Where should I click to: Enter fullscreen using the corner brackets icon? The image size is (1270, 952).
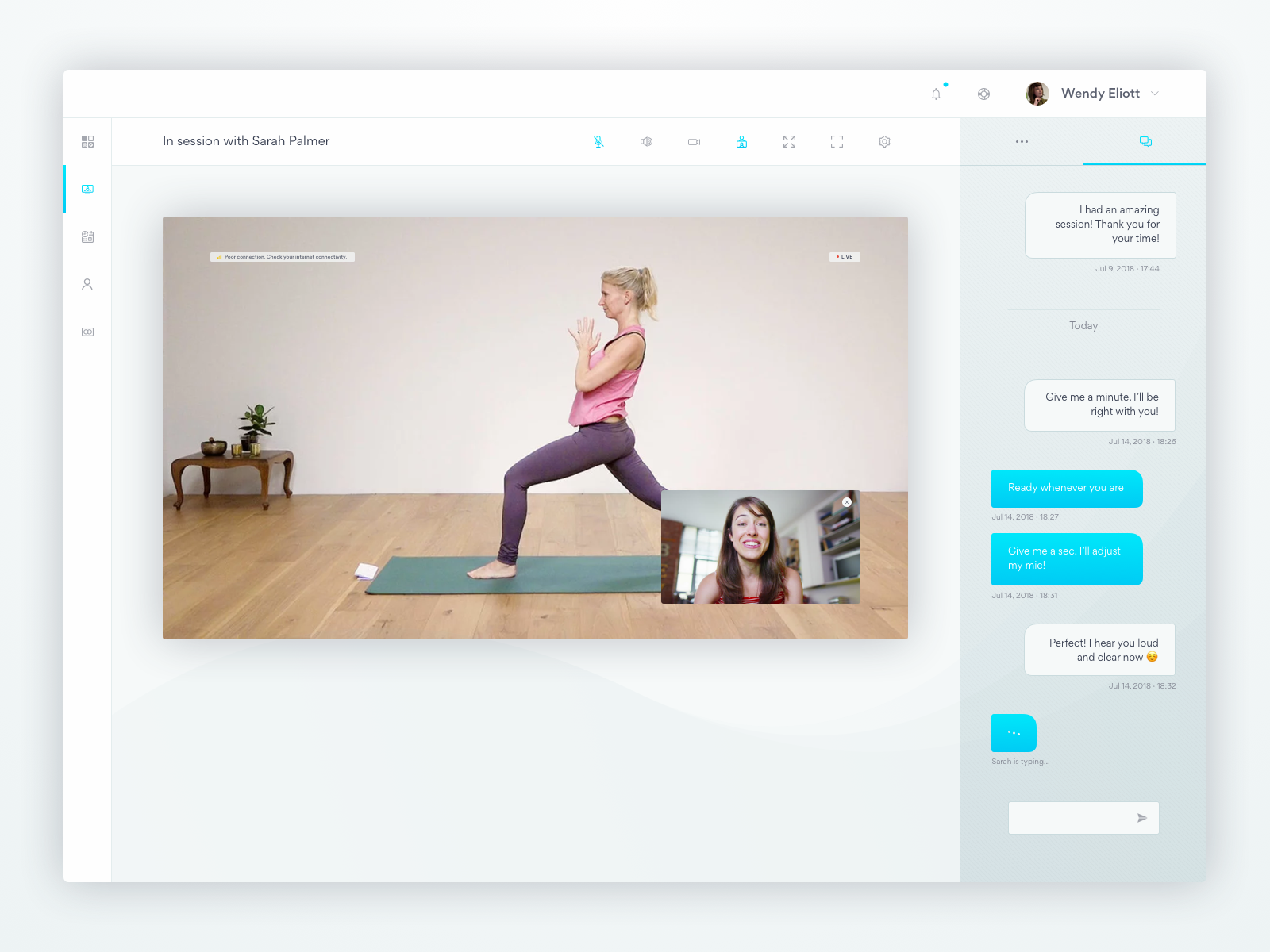coord(837,141)
